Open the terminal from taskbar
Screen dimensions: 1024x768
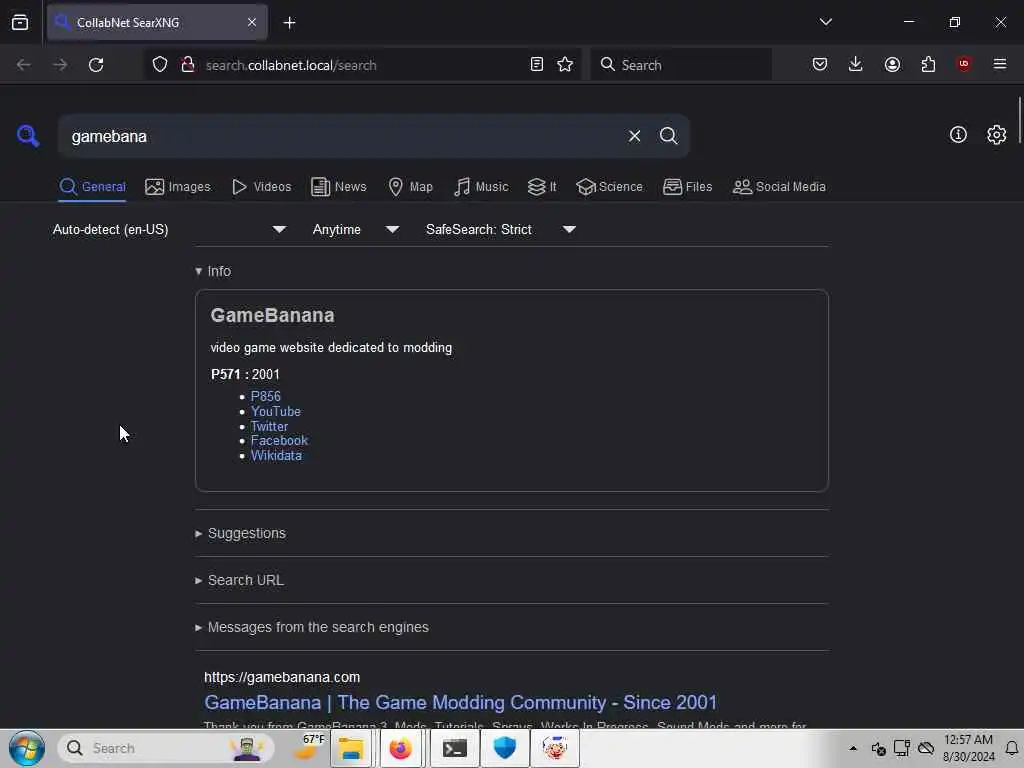[455, 748]
